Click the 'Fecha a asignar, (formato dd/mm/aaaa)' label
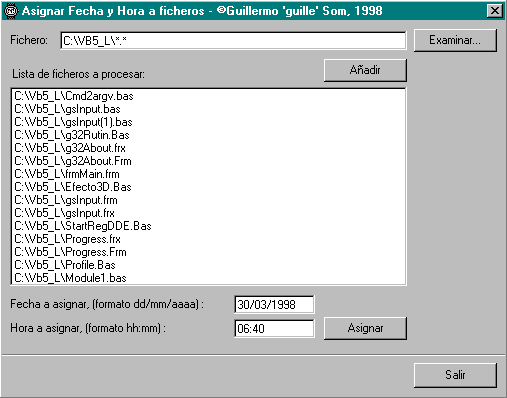This screenshot has height=398, width=507. click(x=107, y=304)
